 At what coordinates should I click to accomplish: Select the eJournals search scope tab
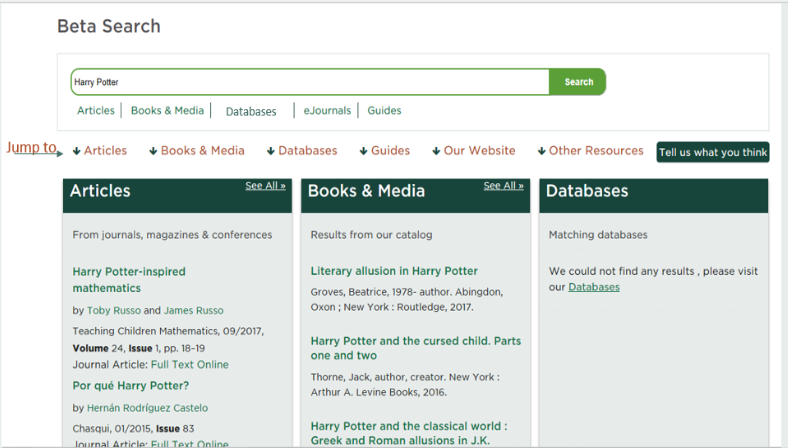tap(327, 111)
